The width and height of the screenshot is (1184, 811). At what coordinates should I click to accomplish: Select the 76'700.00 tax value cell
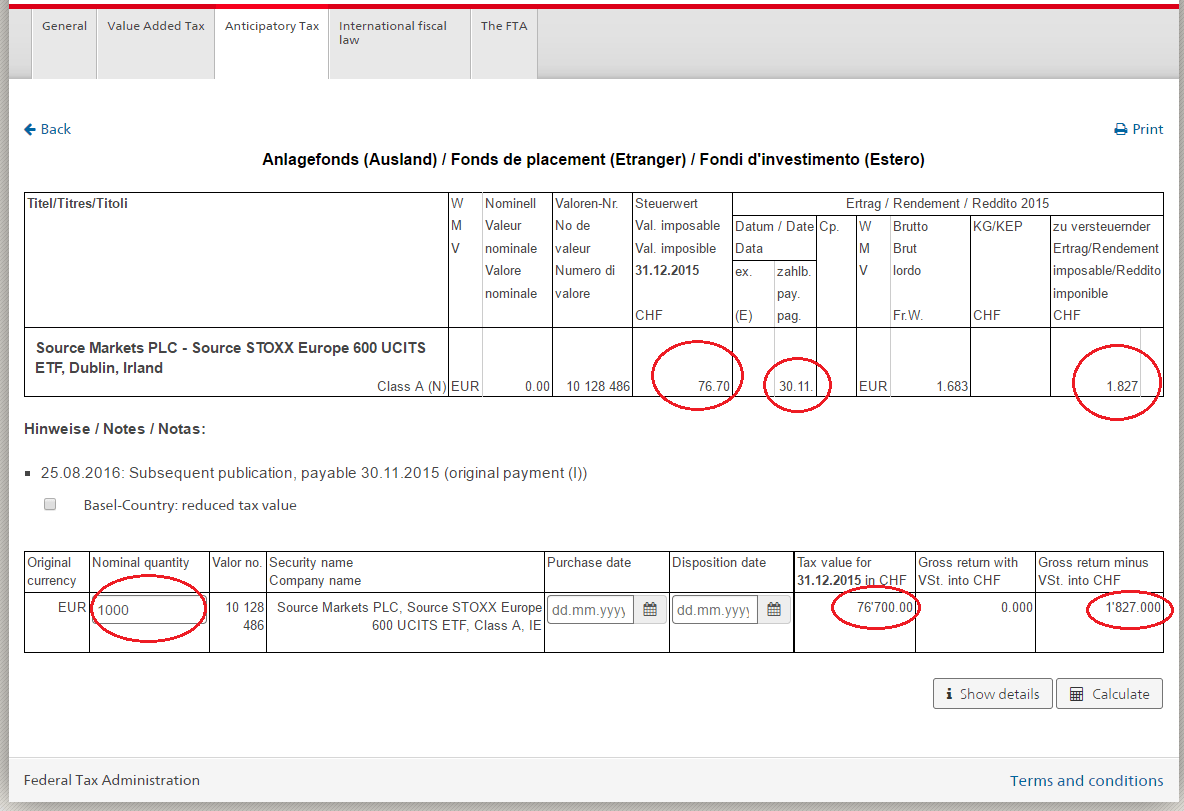pos(884,607)
